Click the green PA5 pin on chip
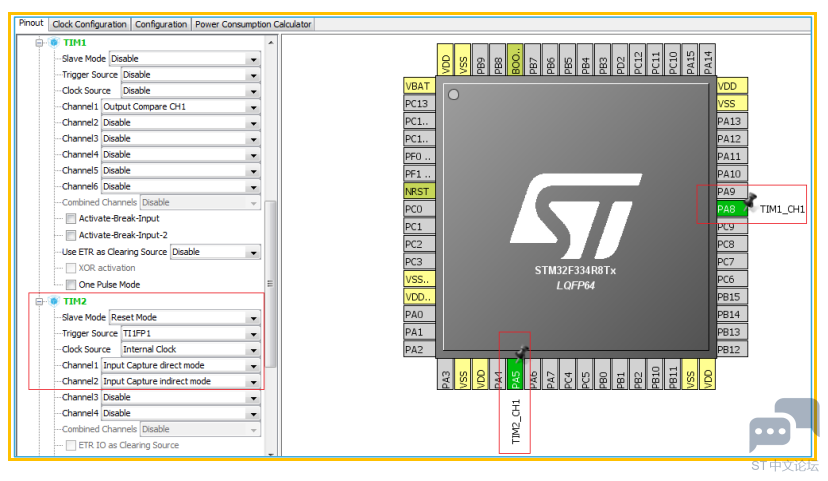The height and width of the screenshot is (481, 828). point(515,374)
